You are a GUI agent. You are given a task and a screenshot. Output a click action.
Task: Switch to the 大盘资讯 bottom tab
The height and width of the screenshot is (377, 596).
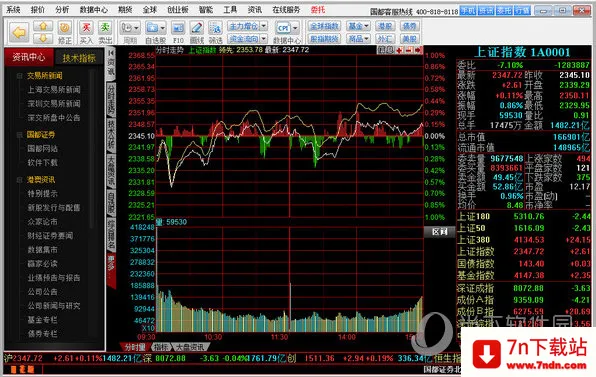[191, 347]
